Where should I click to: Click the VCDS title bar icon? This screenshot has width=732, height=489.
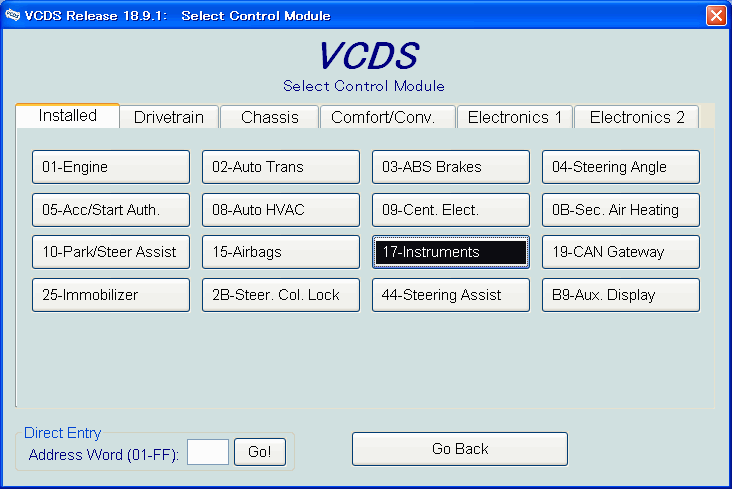click(13, 15)
